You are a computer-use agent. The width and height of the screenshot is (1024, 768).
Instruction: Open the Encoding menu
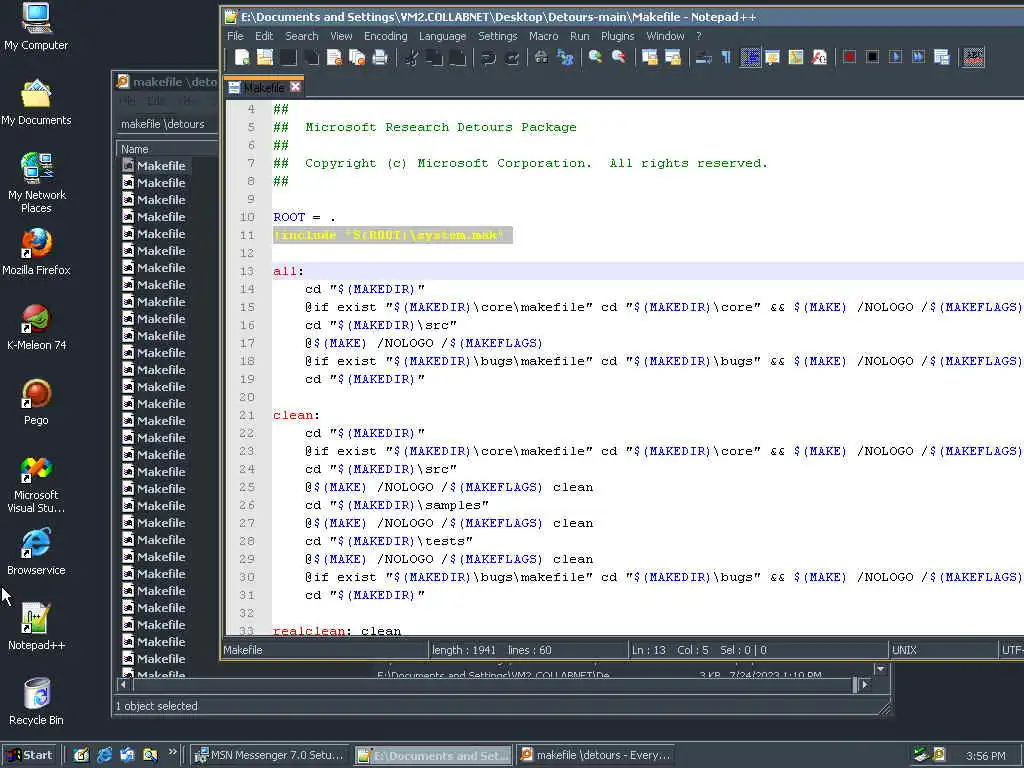[385, 36]
